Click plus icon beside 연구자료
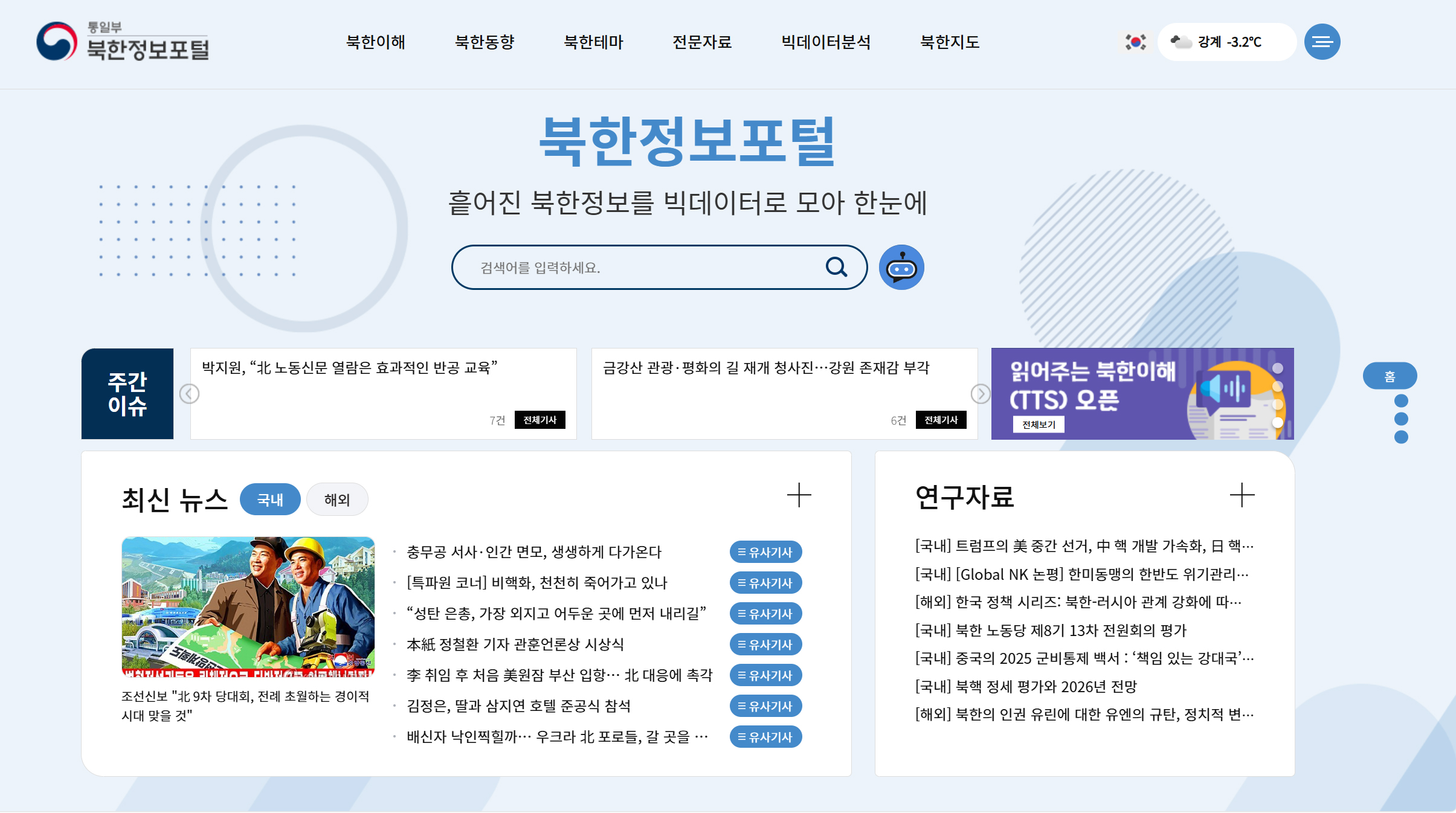This screenshot has height=813, width=1456. (1242, 495)
